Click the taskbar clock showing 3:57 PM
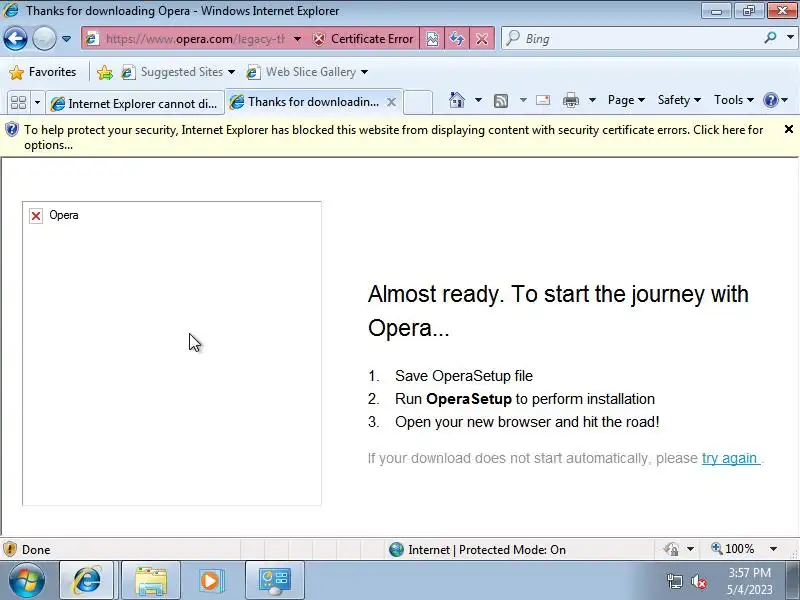The image size is (800, 600). coord(749,581)
